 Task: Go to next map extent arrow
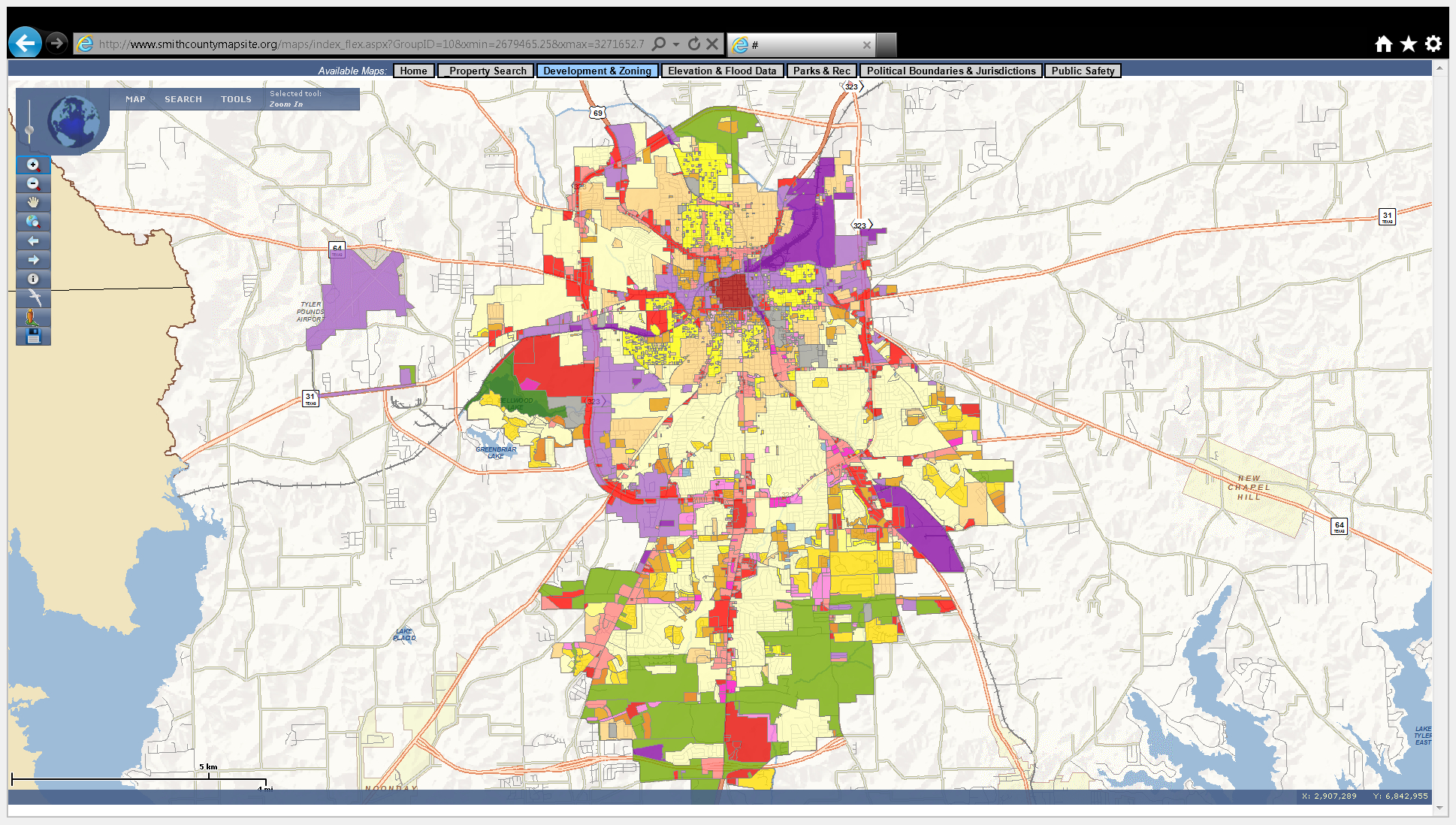[x=33, y=260]
